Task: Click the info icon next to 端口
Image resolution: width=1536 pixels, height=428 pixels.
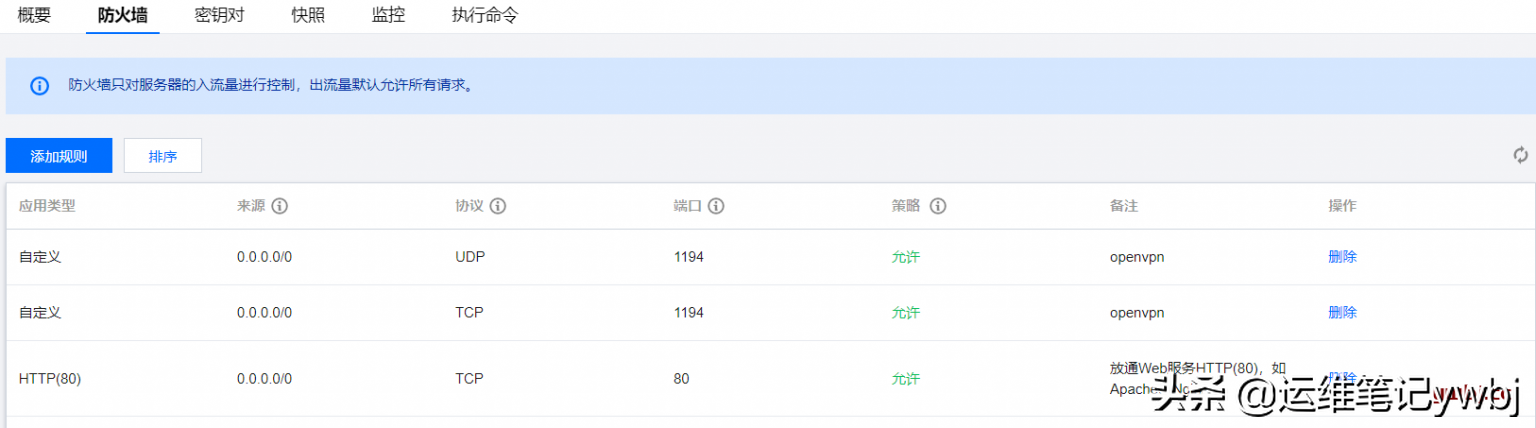Action: point(716,206)
